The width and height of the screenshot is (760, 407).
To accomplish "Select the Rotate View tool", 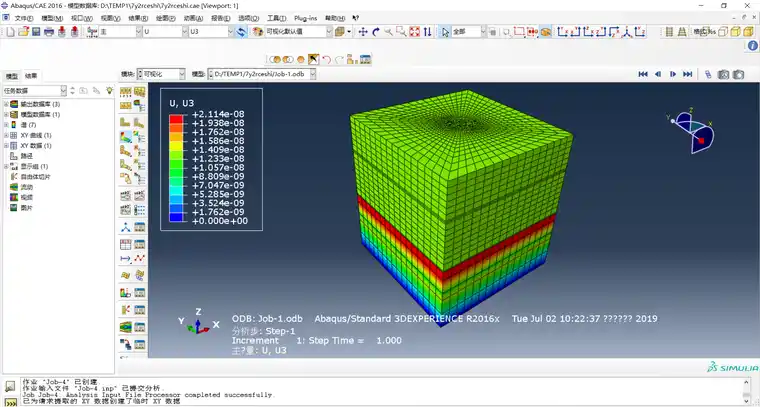I will tap(376, 32).
